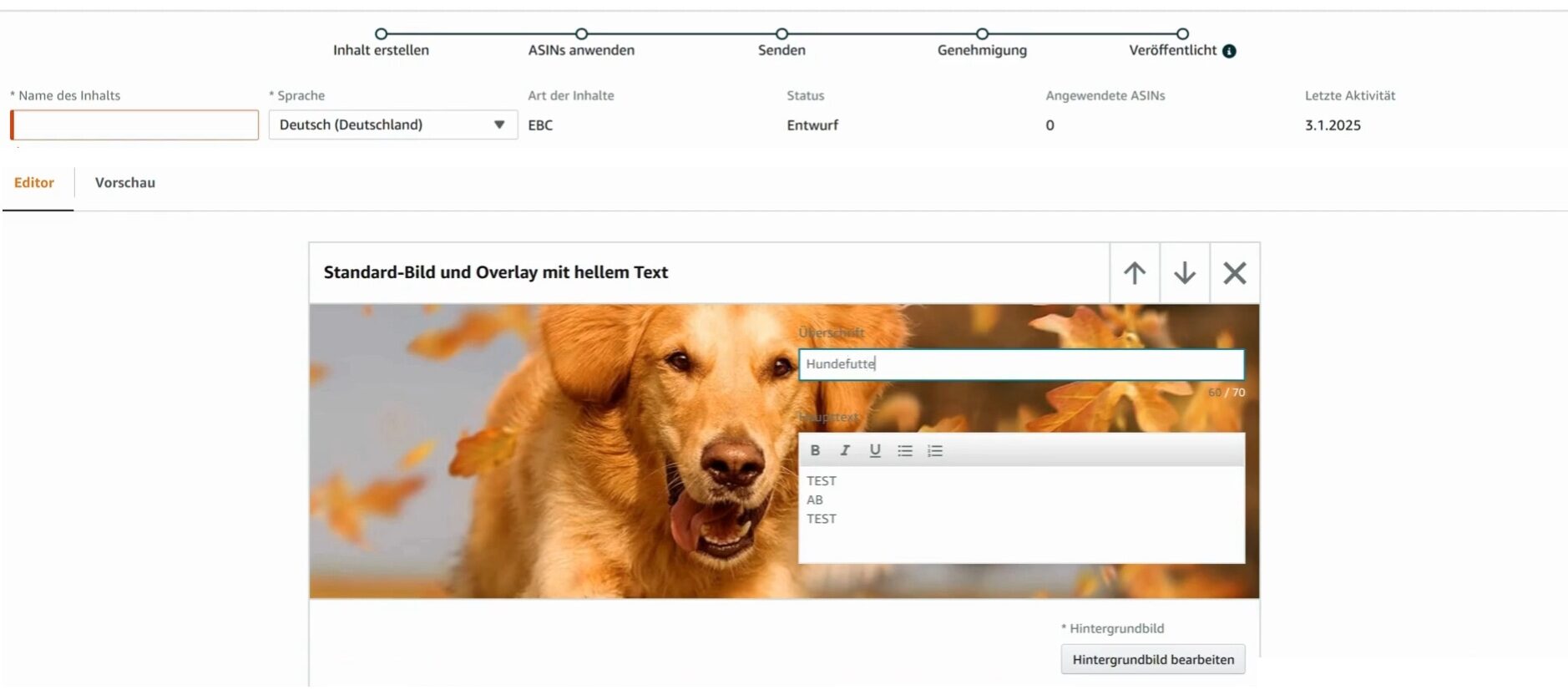The width and height of the screenshot is (1568, 690).
Task: Move the module down with arrow
Action: (1184, 273)
